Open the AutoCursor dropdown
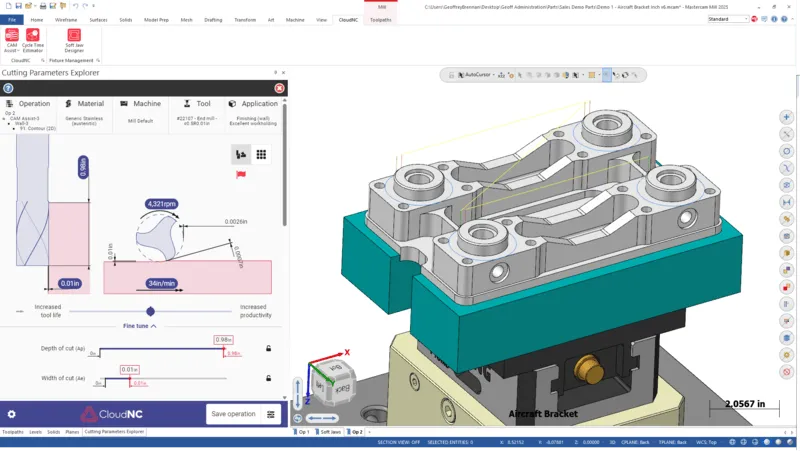 click(x=493, y=75)
